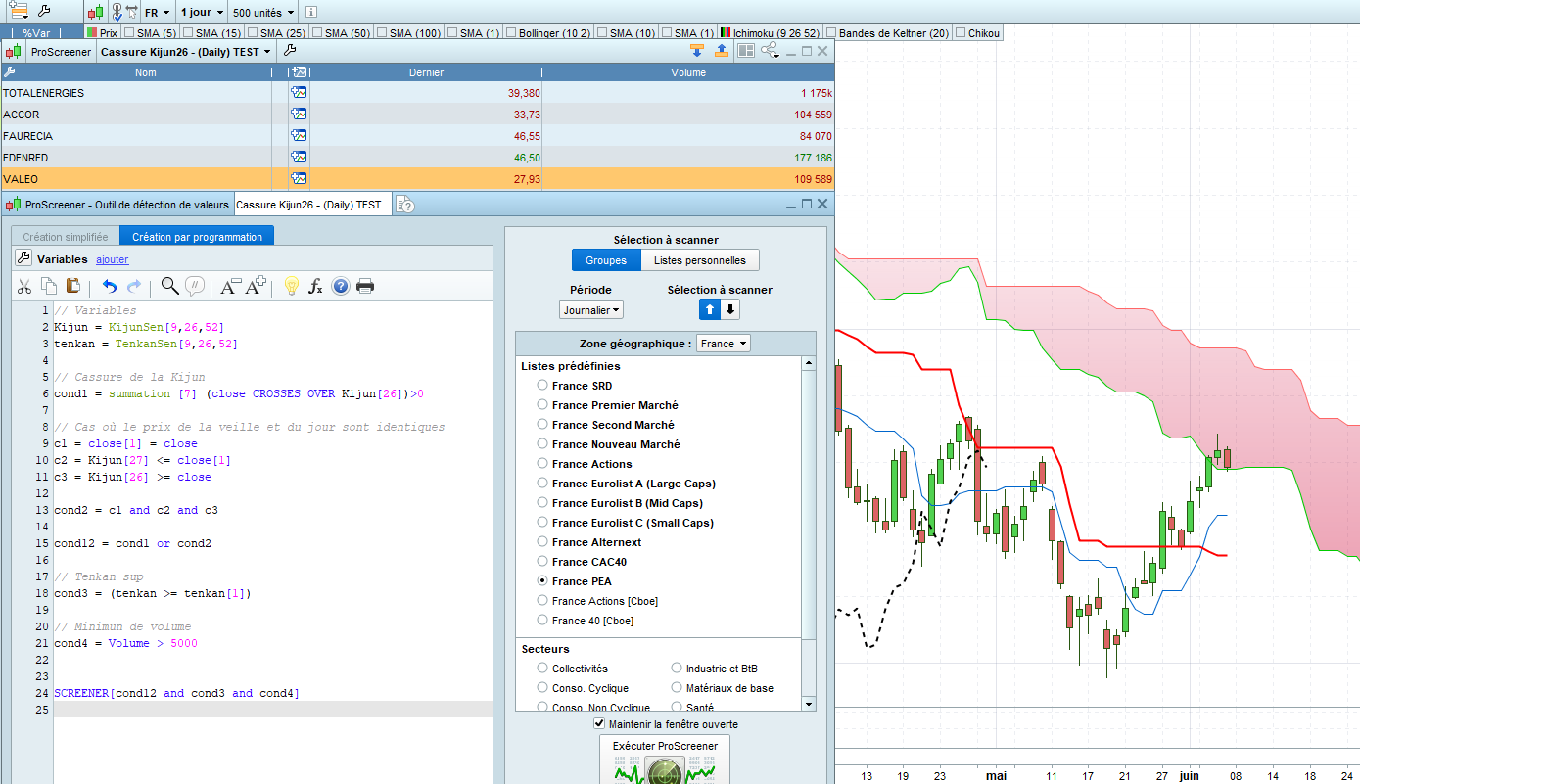
Task: Click the ajouter variables link
Action: [x=113, y=259]
